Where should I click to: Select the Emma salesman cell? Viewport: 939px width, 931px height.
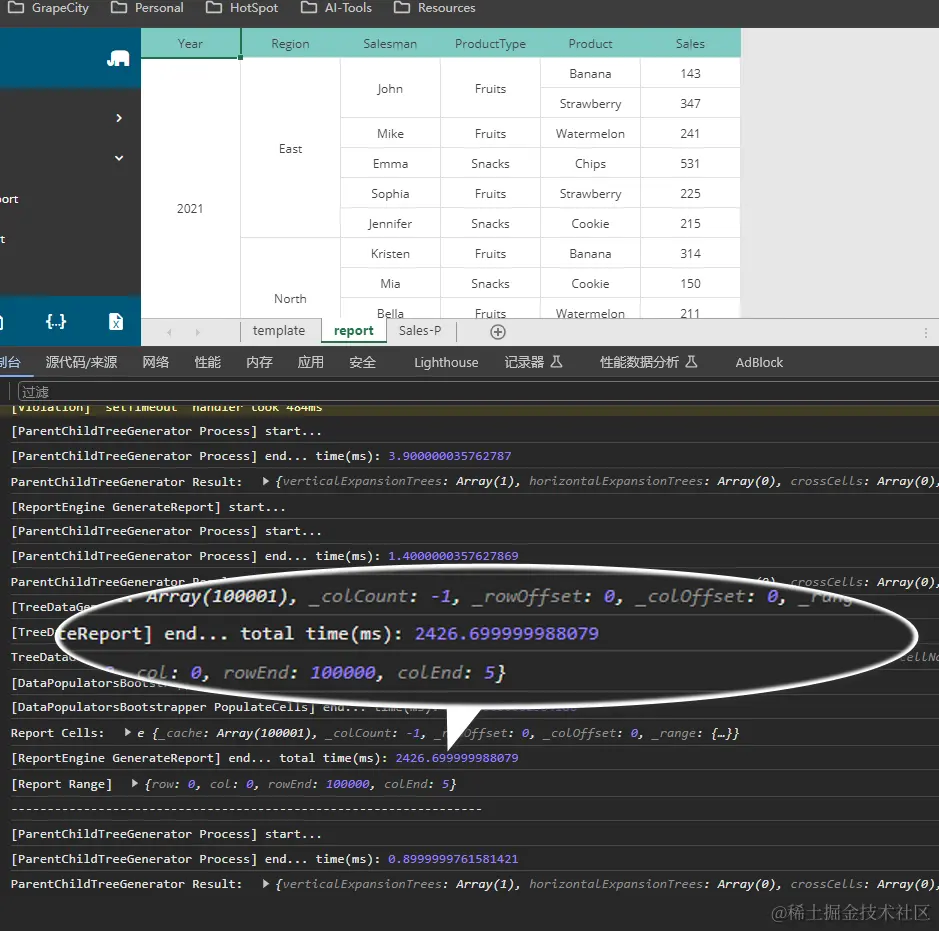click(390, 163)
